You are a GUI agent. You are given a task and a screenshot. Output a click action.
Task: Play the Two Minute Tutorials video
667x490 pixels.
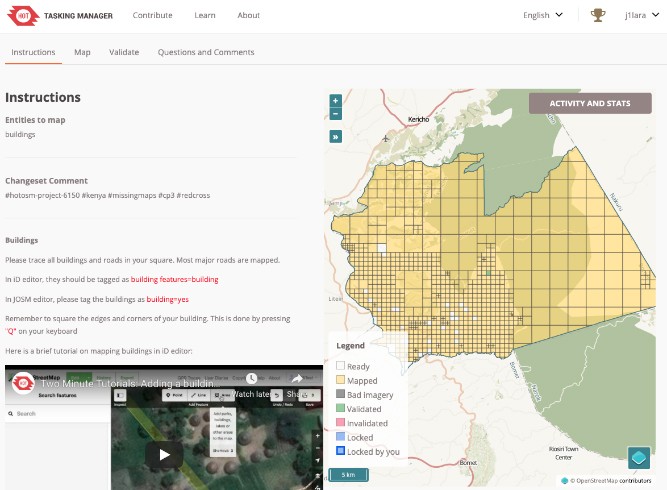pyautogui.click(x=164, y=454)
